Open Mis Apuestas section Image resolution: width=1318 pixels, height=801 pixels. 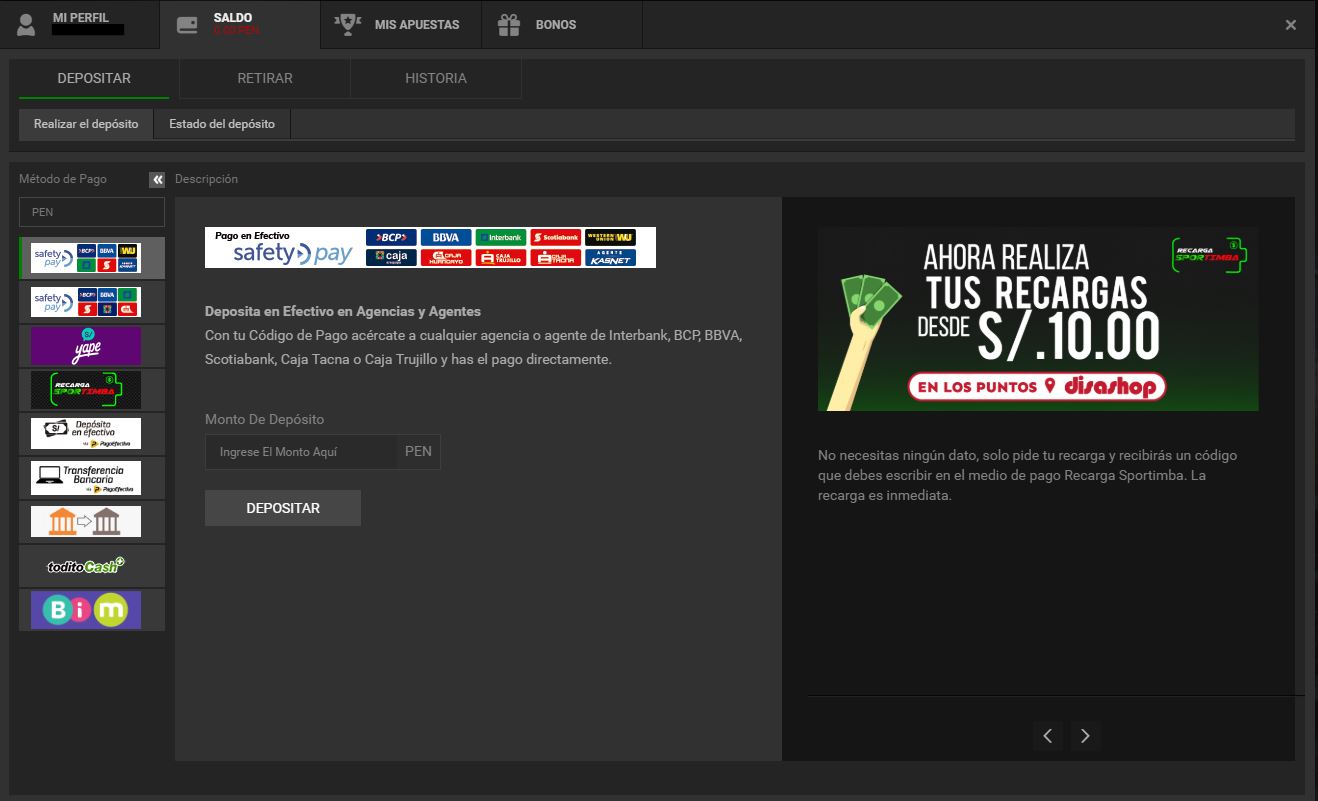[402, 24]
